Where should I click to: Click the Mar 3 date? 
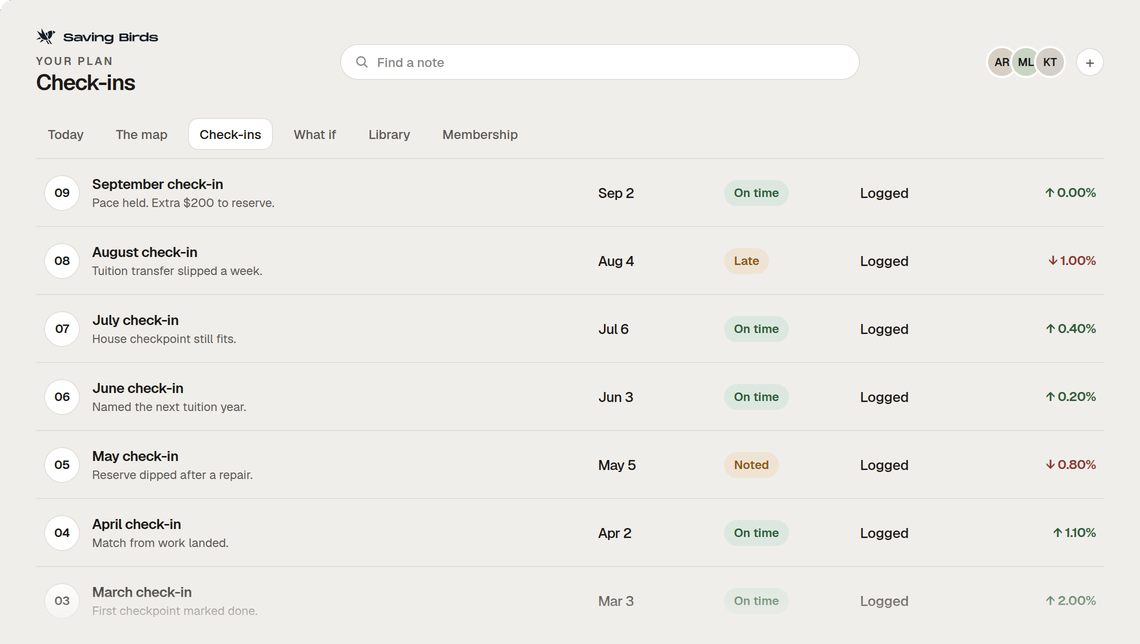[x=616, y=601]
